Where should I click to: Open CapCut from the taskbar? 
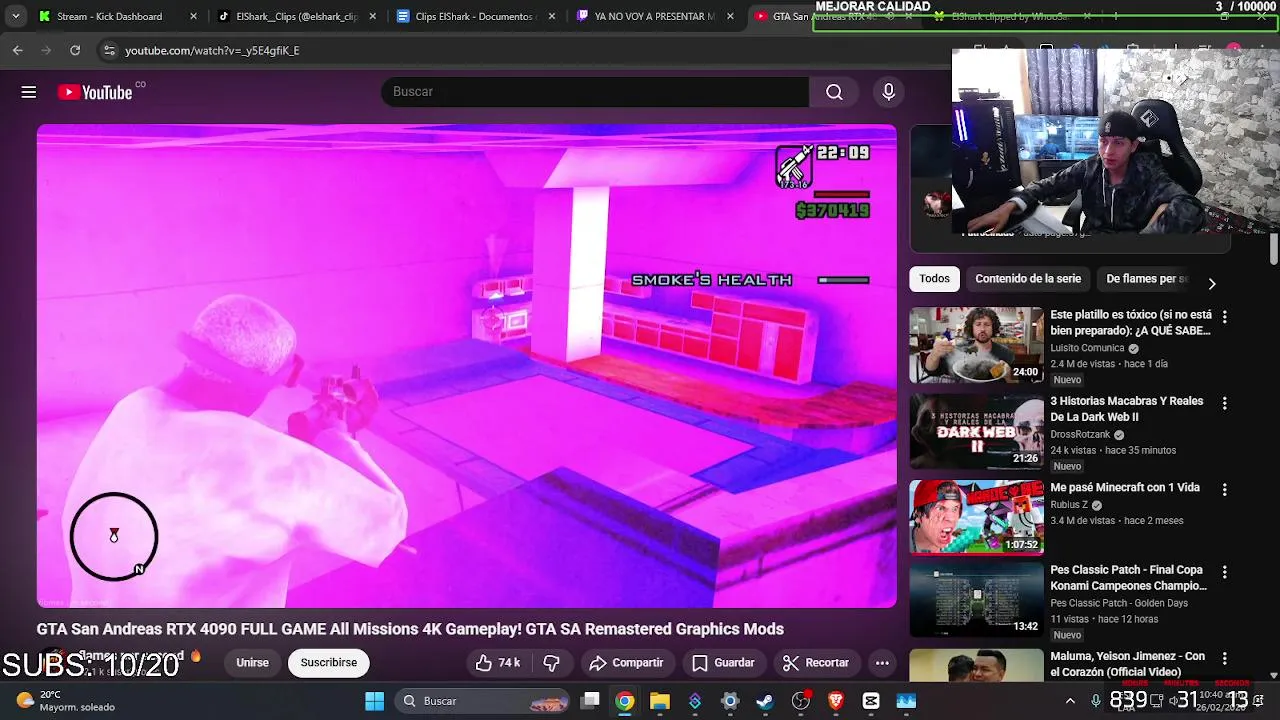[x=871, y=701]
